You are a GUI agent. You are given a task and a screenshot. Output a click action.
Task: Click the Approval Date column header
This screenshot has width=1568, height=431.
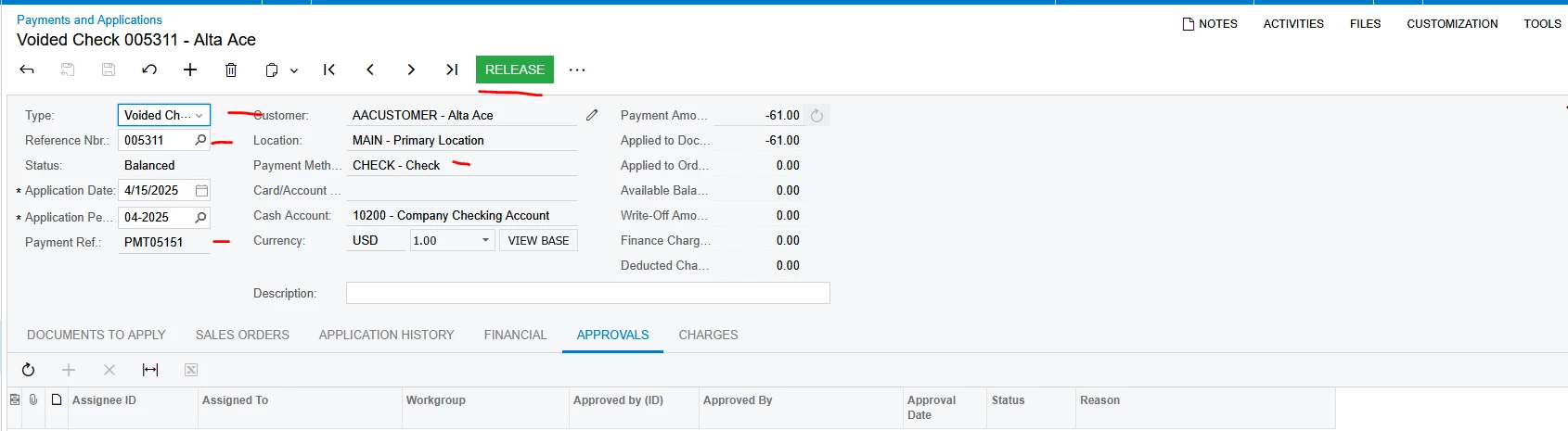(x=945, y=408)
